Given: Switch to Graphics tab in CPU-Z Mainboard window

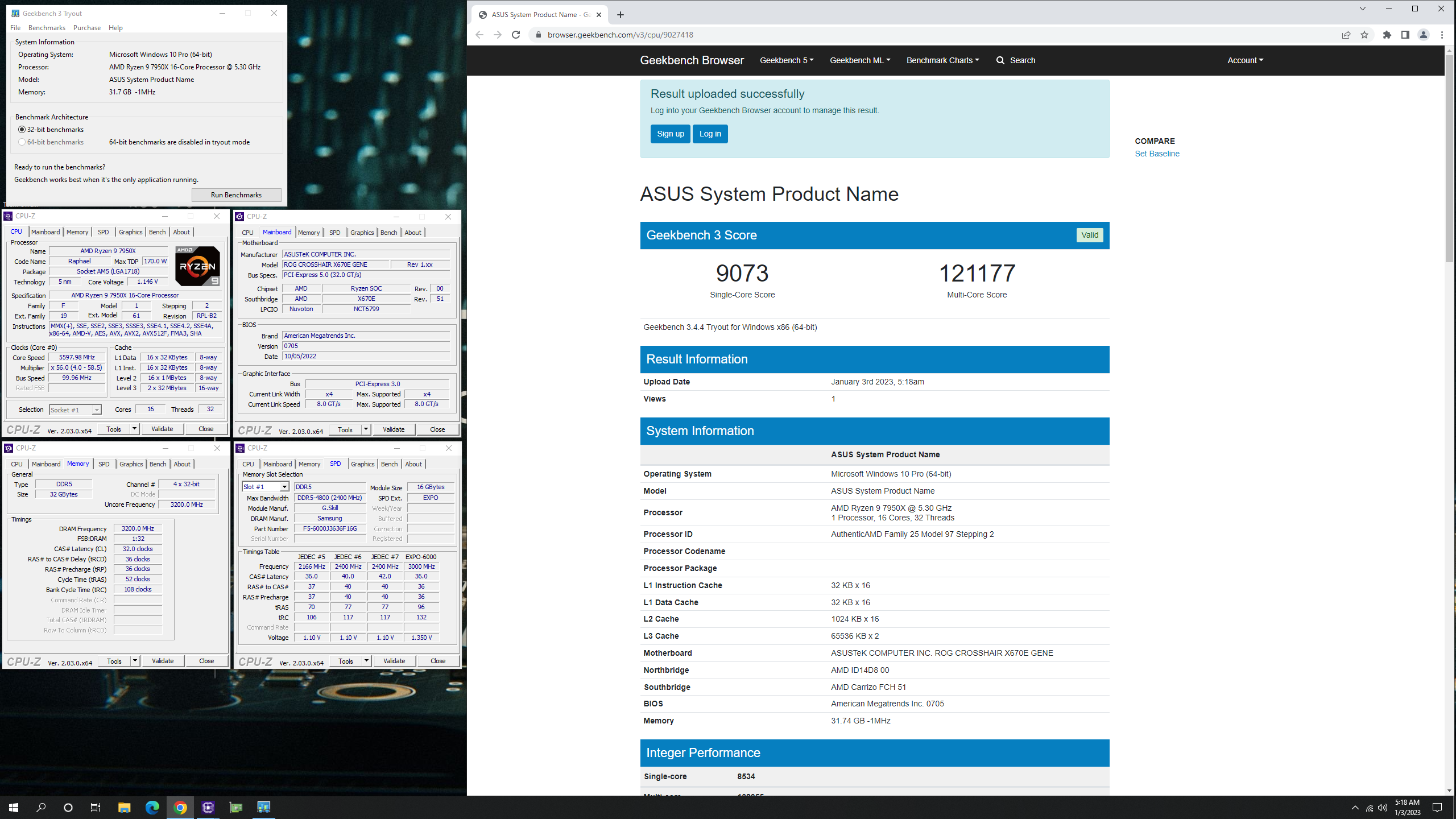Looking at the screenshot, I should 362,233.
